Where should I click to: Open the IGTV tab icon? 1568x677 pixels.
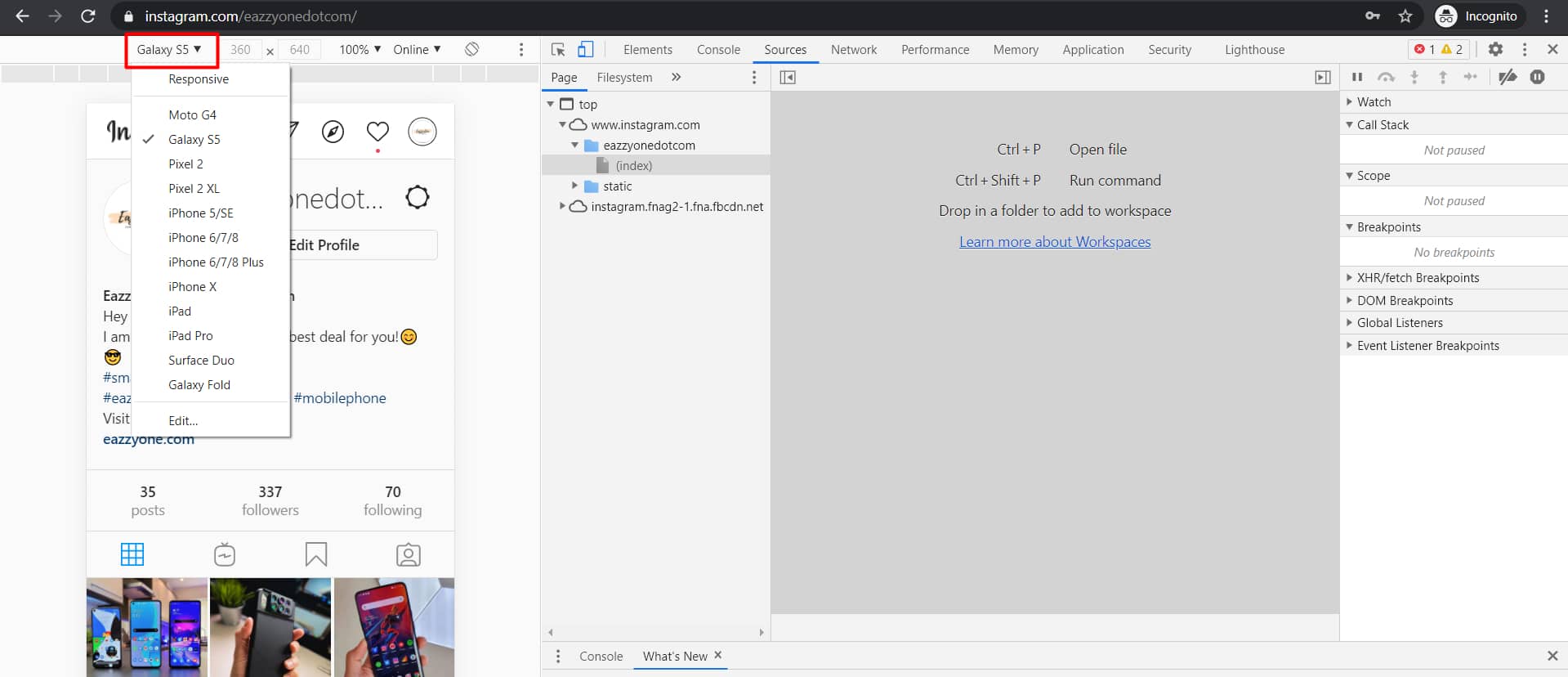click(225, 554)
